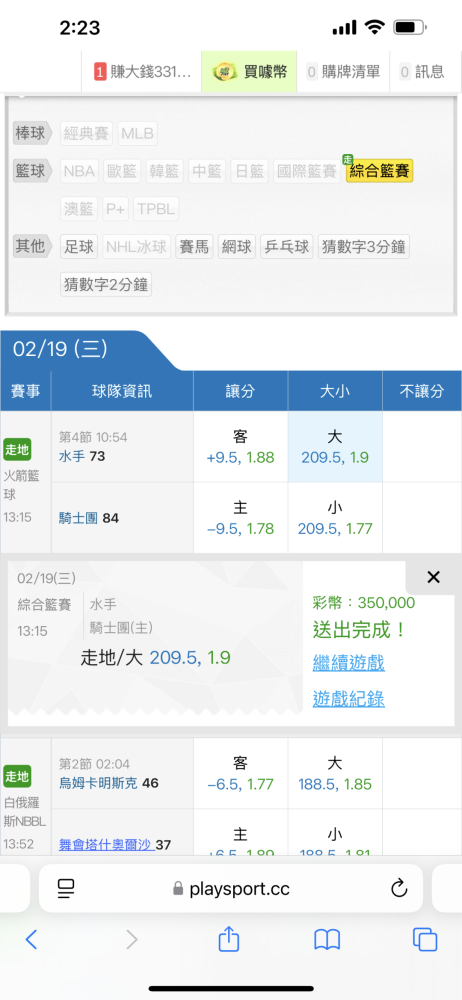
Task: Tap playsport.cc address bar
Action: click(x=231, y=888)
